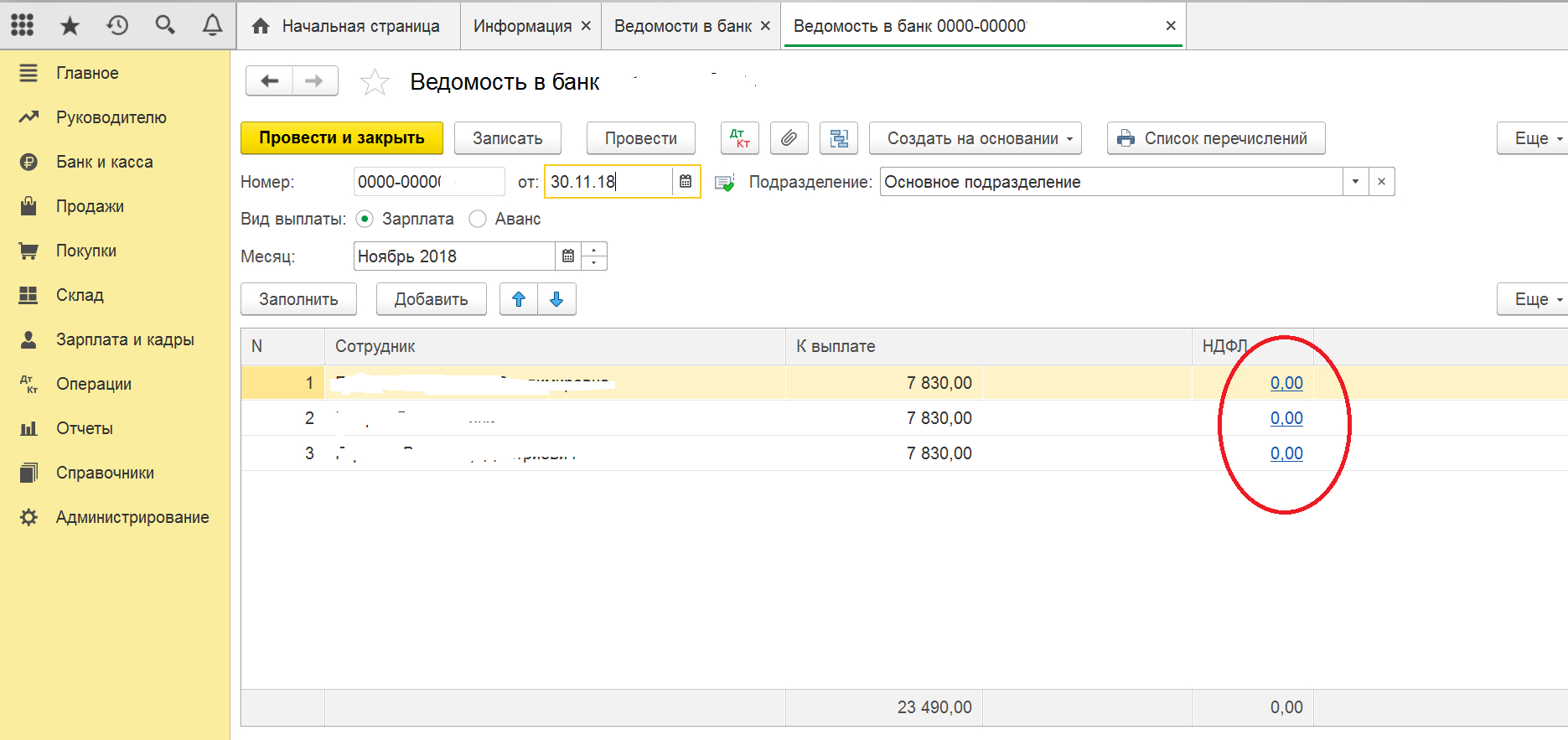
Task: Open the top toolbar Еще menu
Action: 1534,138
